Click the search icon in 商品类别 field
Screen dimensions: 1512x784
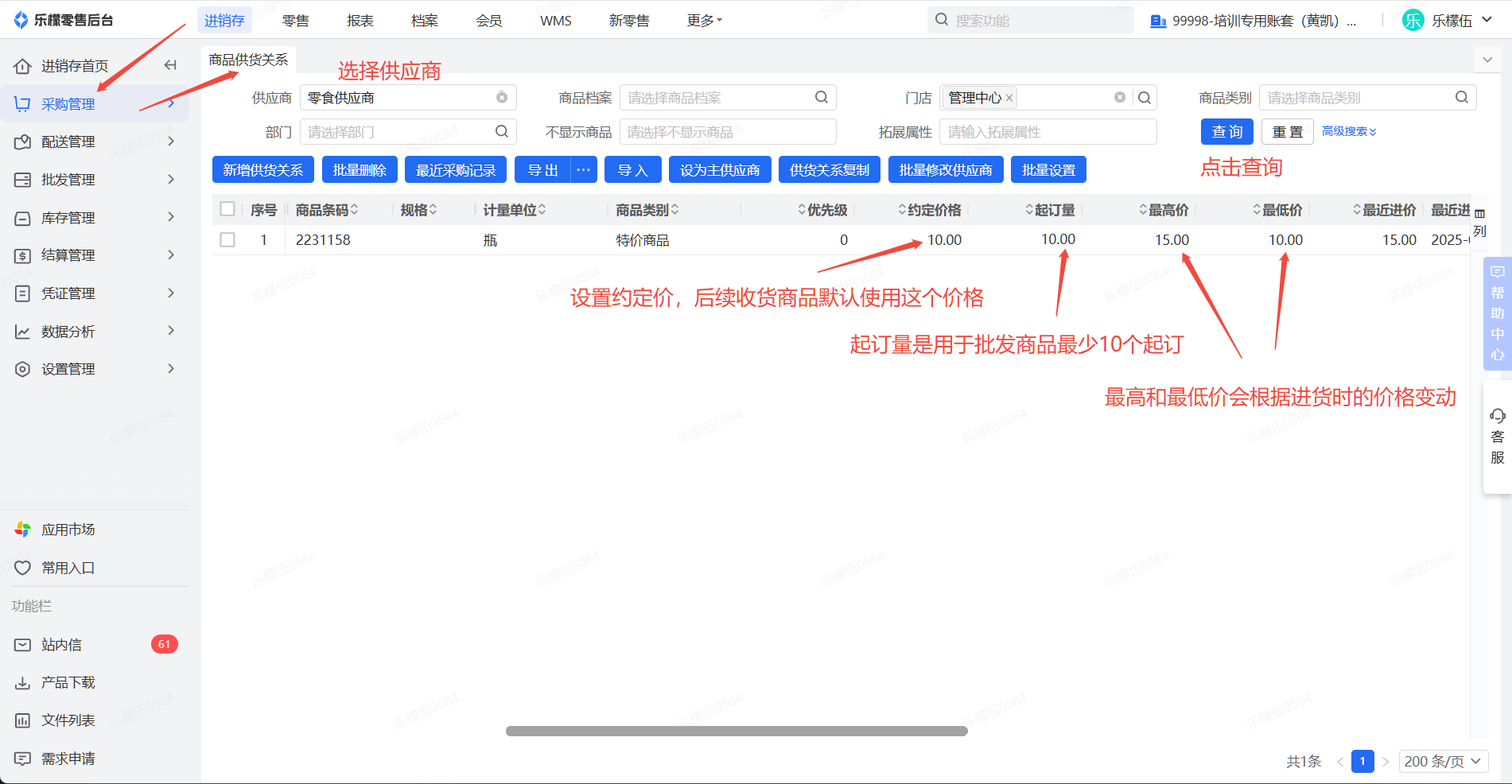tap(1462, 97)
